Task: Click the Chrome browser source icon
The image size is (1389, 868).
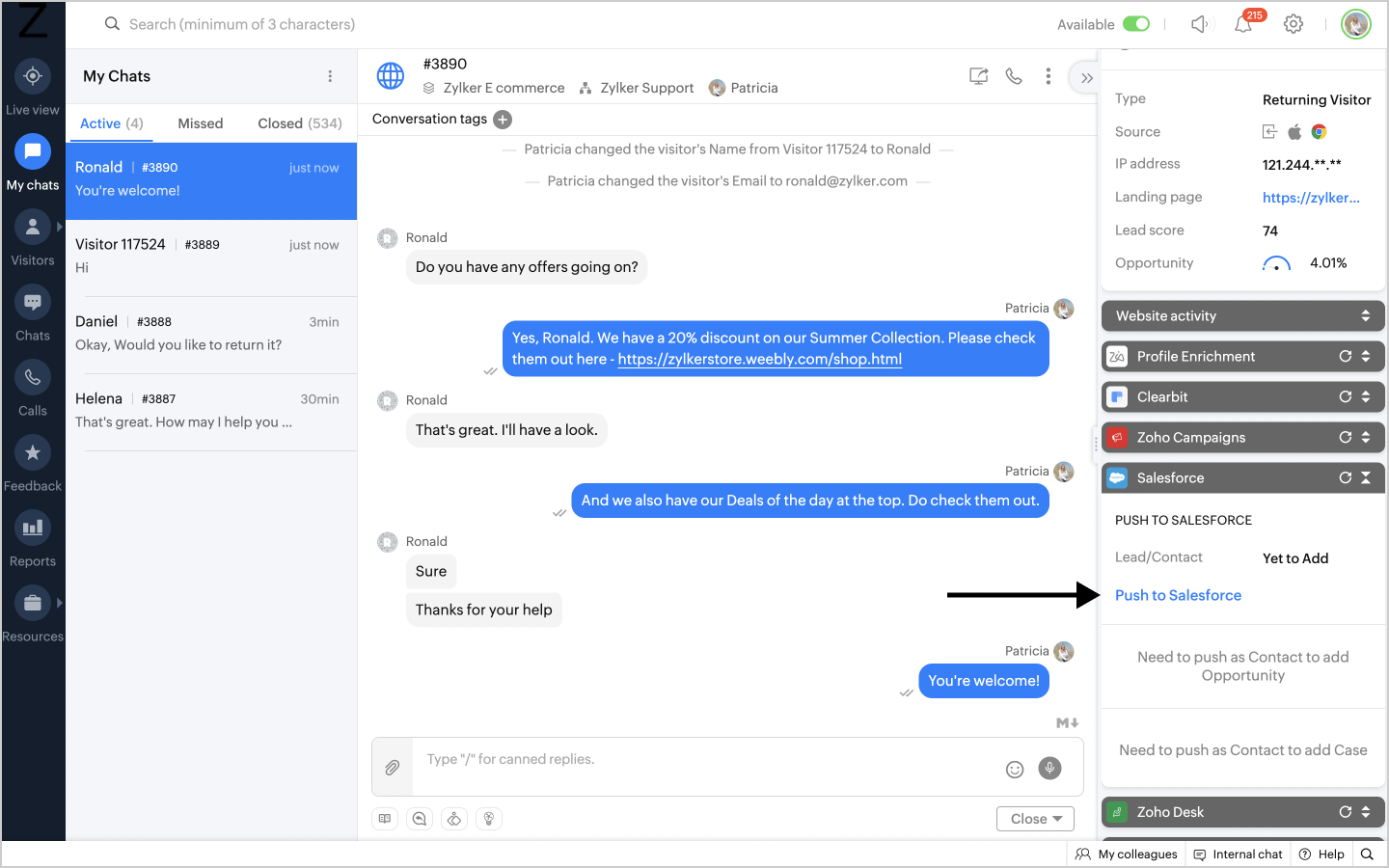Action: coord(1320,132)
